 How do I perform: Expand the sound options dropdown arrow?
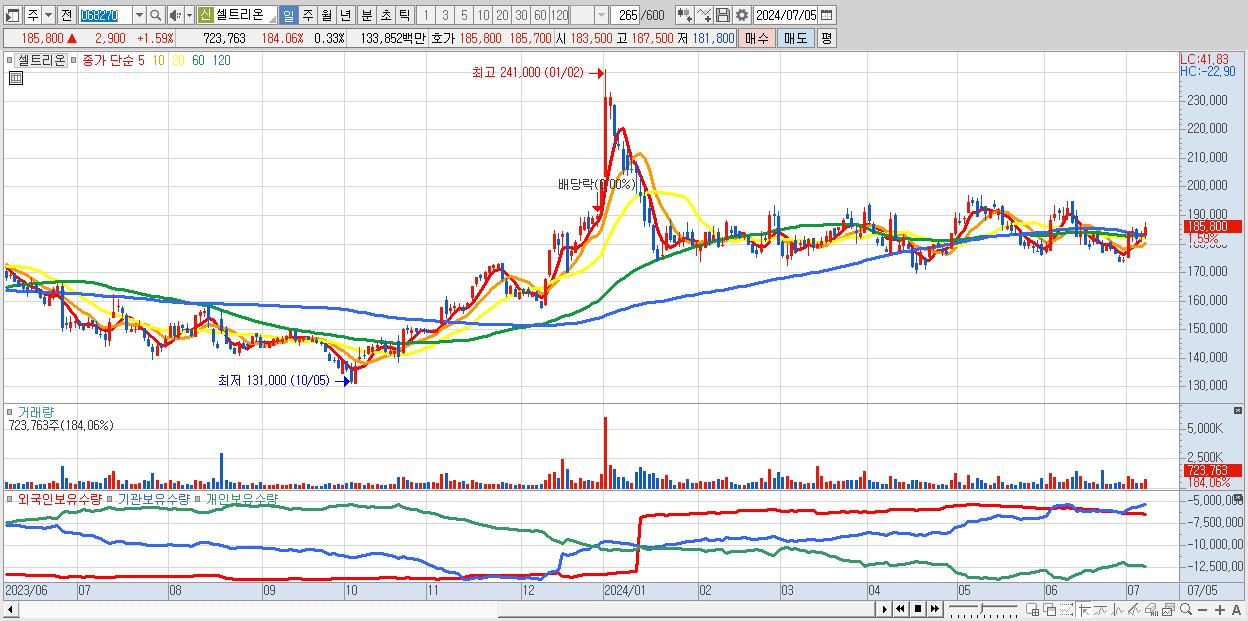[x=189, y=15]
